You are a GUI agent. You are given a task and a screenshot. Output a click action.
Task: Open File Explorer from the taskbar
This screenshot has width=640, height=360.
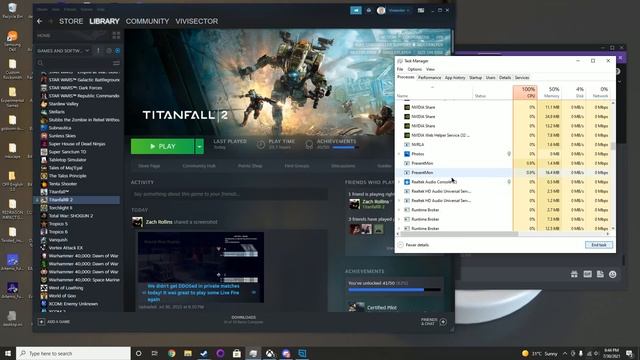tap(188, 353)
